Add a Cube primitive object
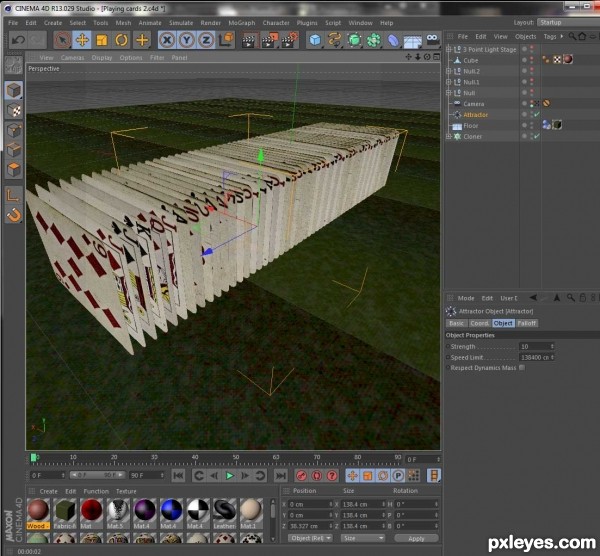The image size is (600, 556). coord(315,40)
